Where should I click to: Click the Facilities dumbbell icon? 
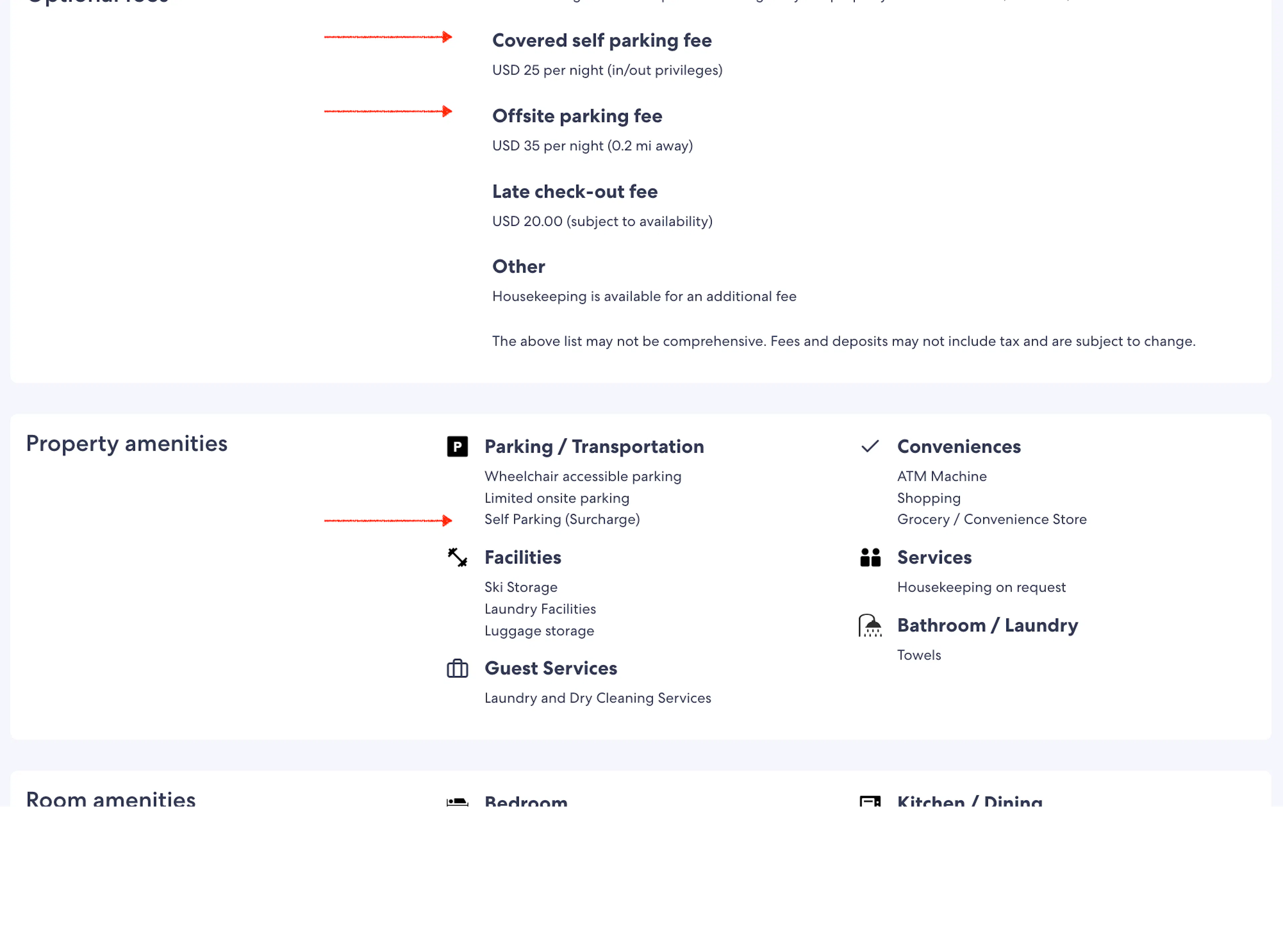[457, 557]
